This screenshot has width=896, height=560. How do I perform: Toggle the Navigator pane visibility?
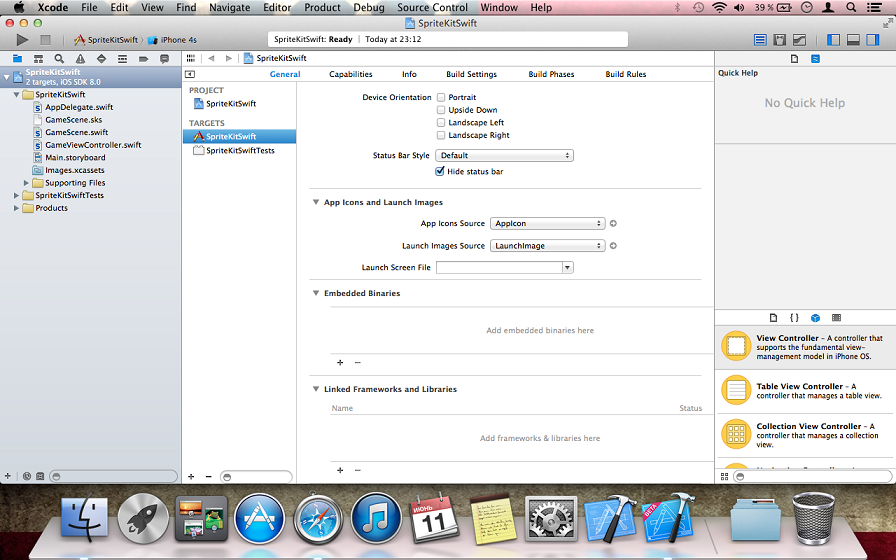tap(834, 39)
